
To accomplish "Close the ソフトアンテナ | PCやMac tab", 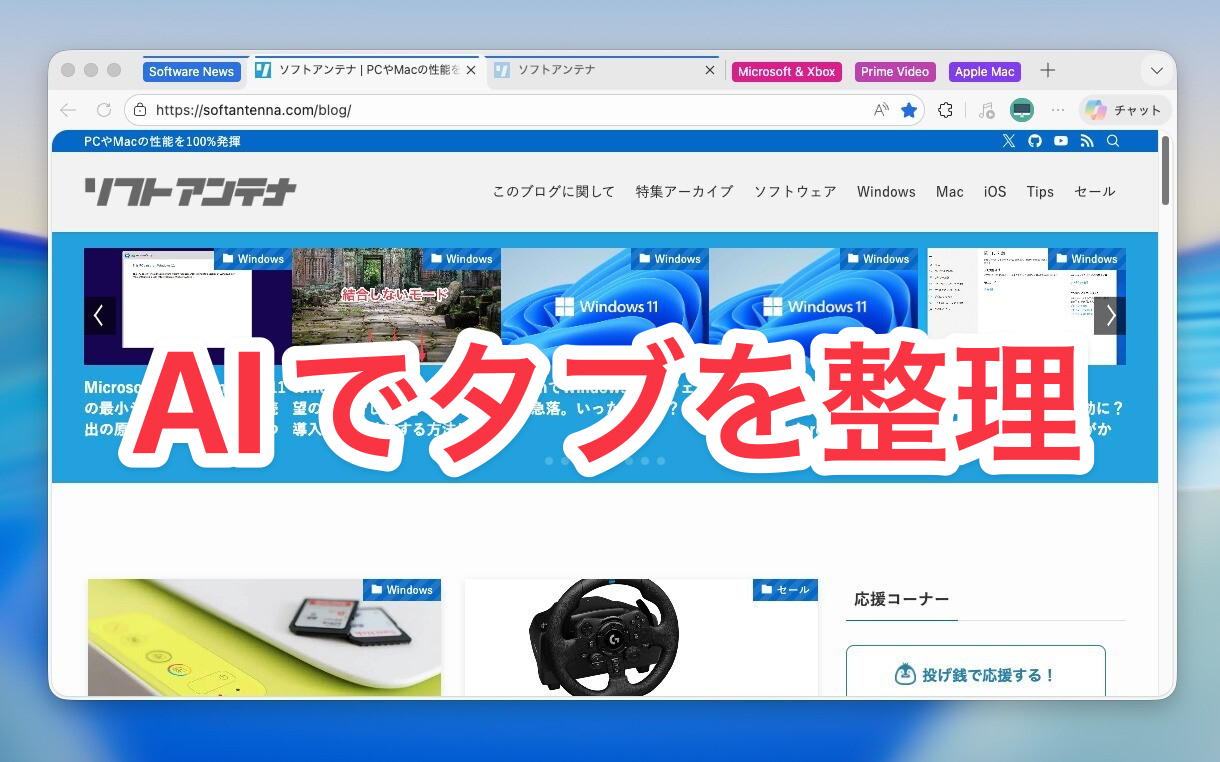I will [471, 71].
